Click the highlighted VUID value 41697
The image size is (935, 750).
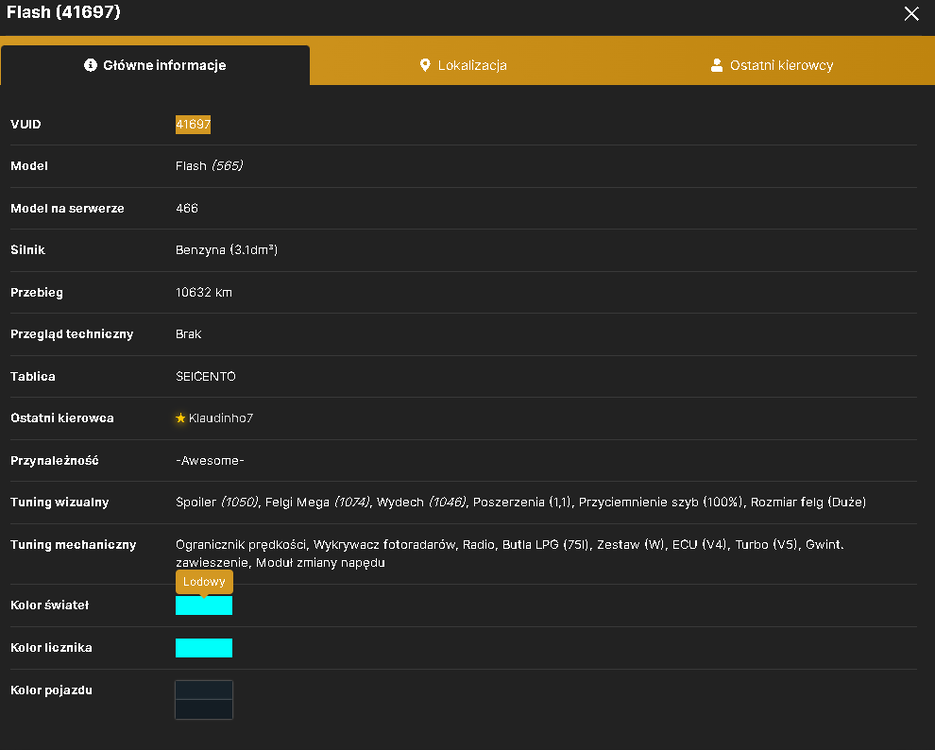(193, 124)
